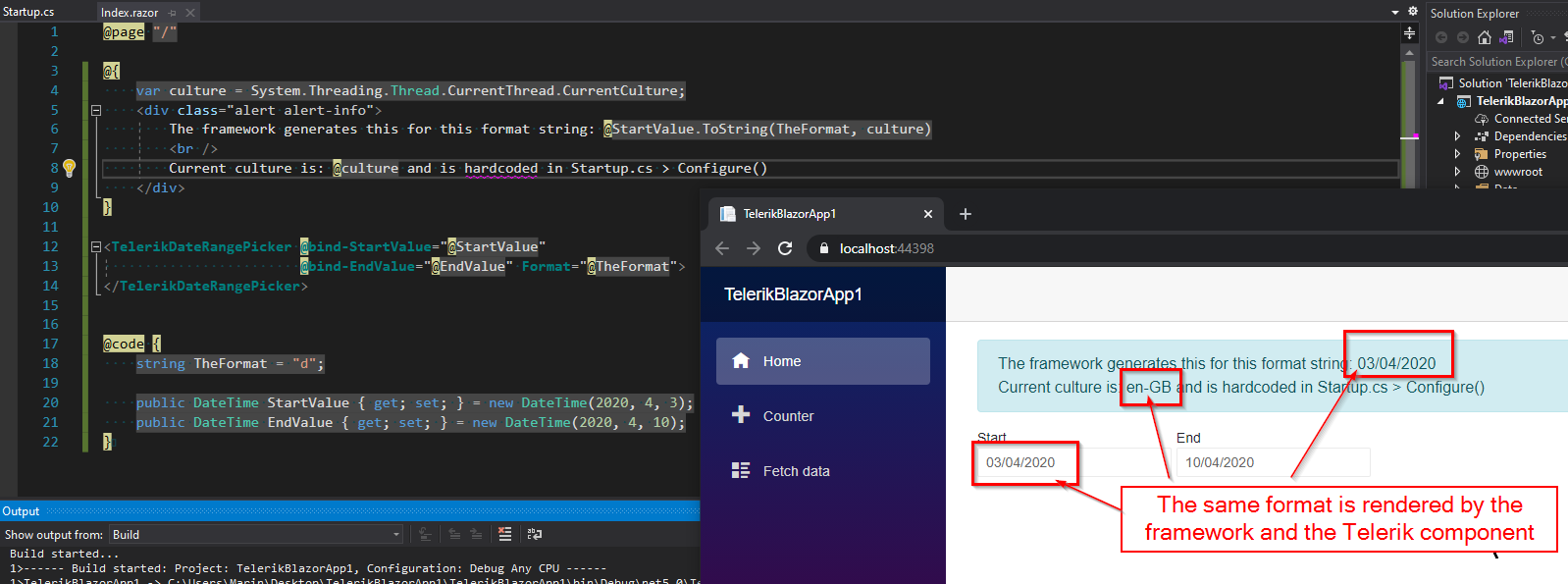Close the Index.razor tab
This screenshot has width=1568, height=584.
(x=190, y=13)
